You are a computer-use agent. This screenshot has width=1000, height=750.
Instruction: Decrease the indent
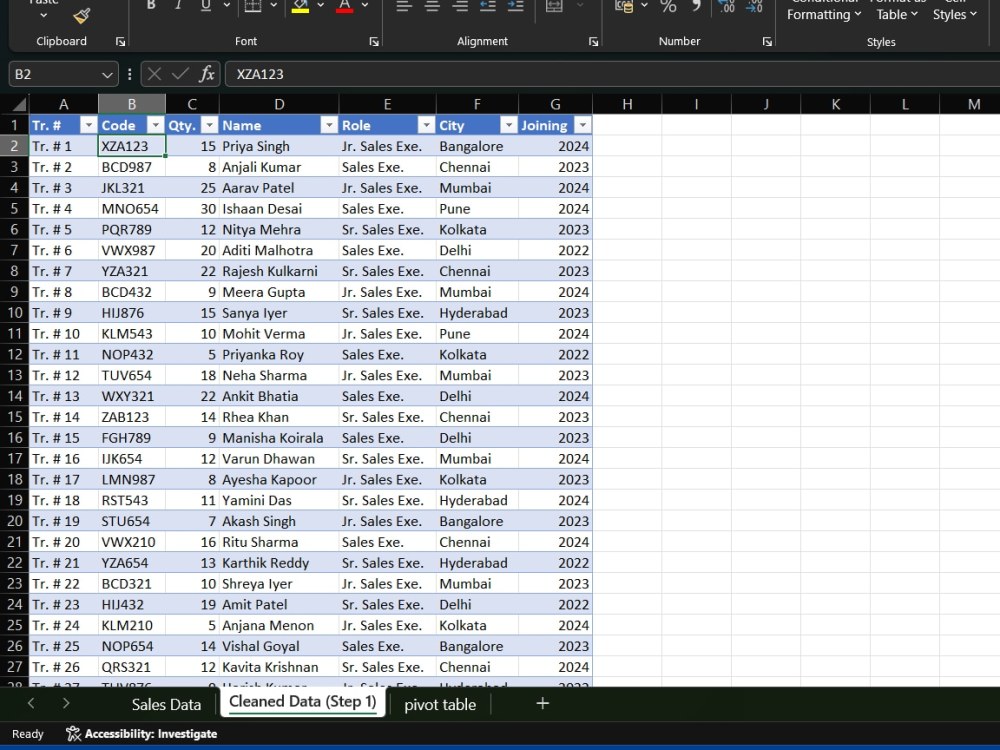click(x=488, y=6)
